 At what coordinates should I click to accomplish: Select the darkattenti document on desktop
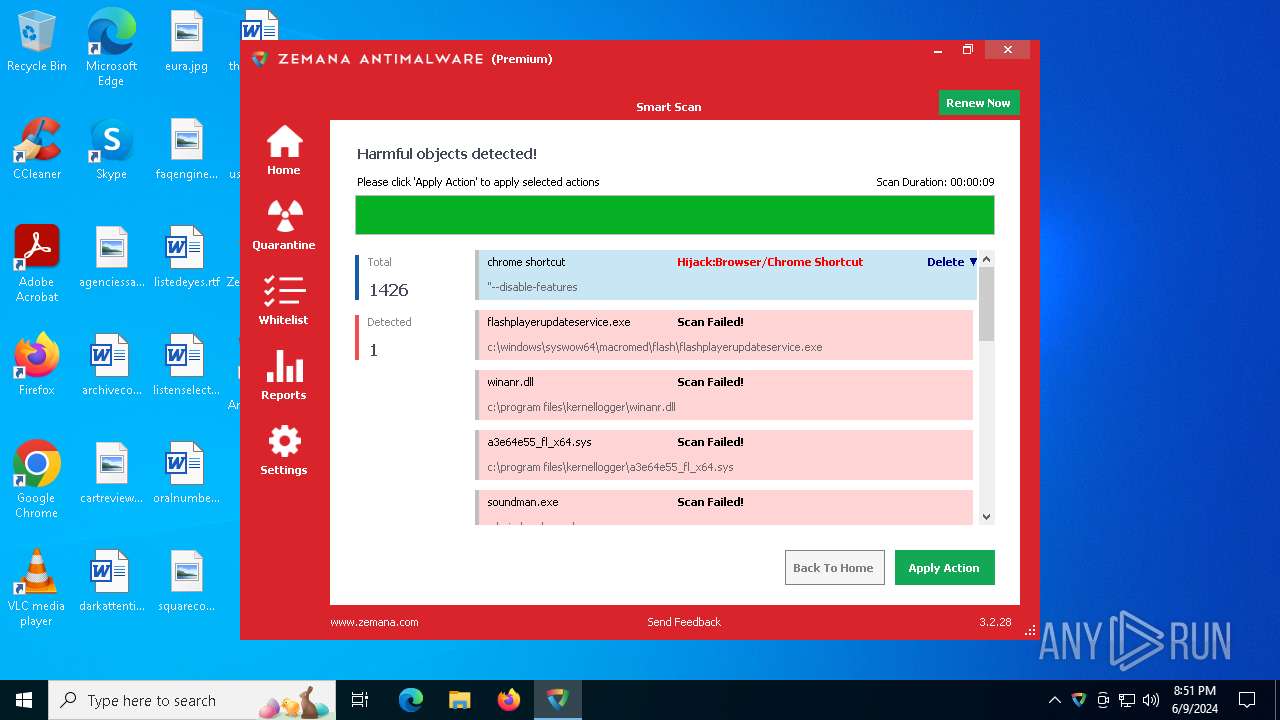pyautogui.click(x=111, y=582)
